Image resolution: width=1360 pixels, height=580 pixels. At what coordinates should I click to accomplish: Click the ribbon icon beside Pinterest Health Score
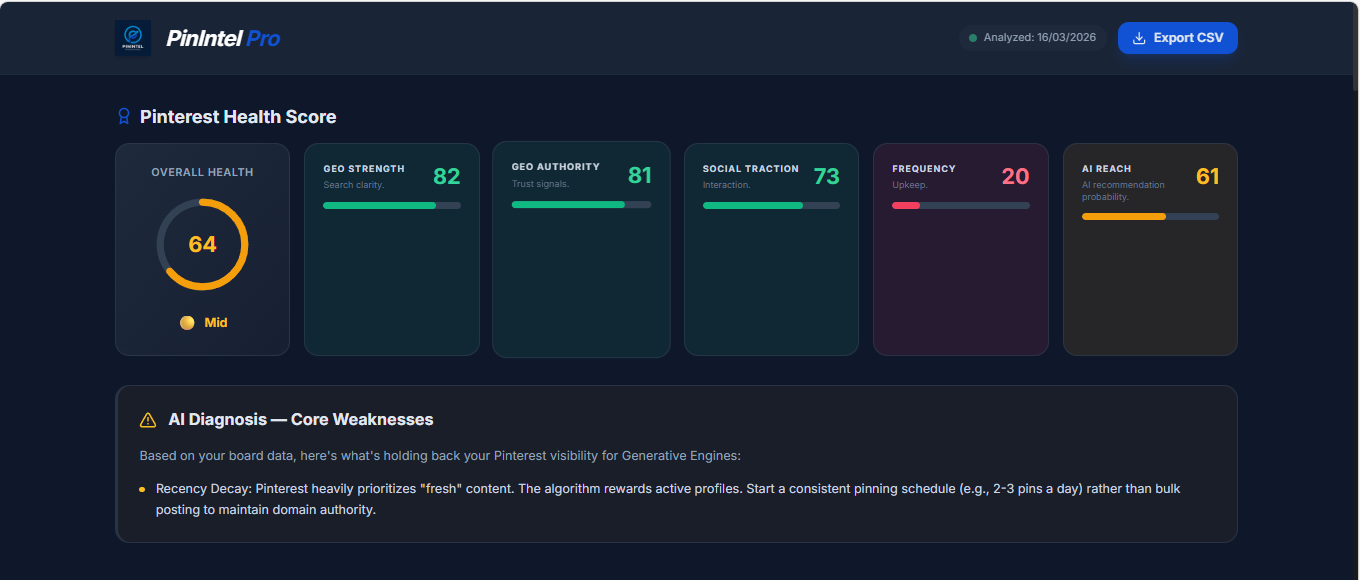(124, 117)
